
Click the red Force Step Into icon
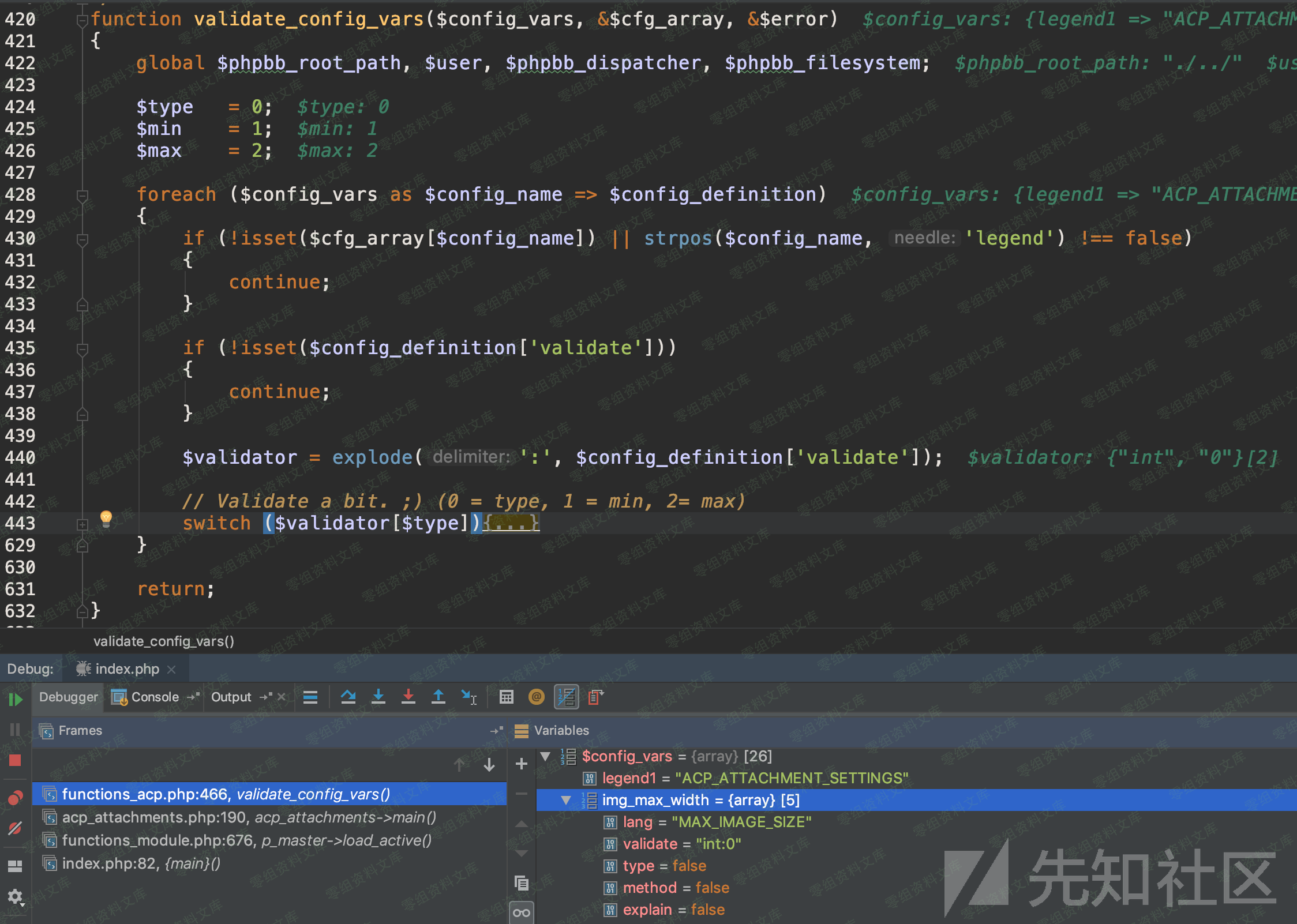pyautogui.click(x=408, y=697)
